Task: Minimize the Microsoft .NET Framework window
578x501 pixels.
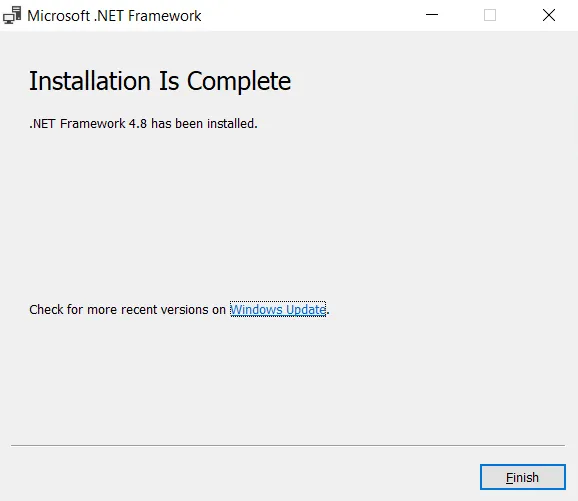Action: click(432, 15)
